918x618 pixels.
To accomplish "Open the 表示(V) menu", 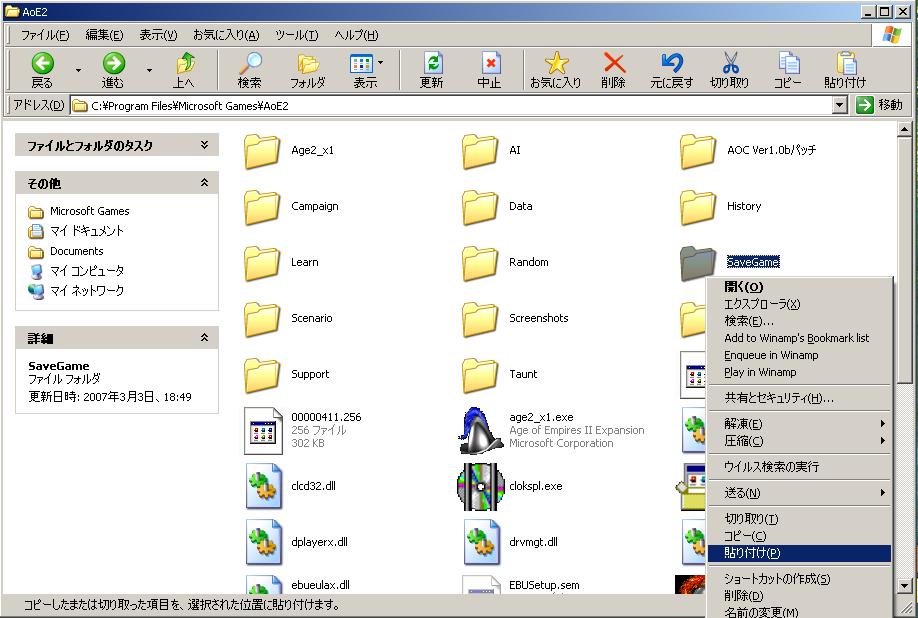I will point(158,35).
